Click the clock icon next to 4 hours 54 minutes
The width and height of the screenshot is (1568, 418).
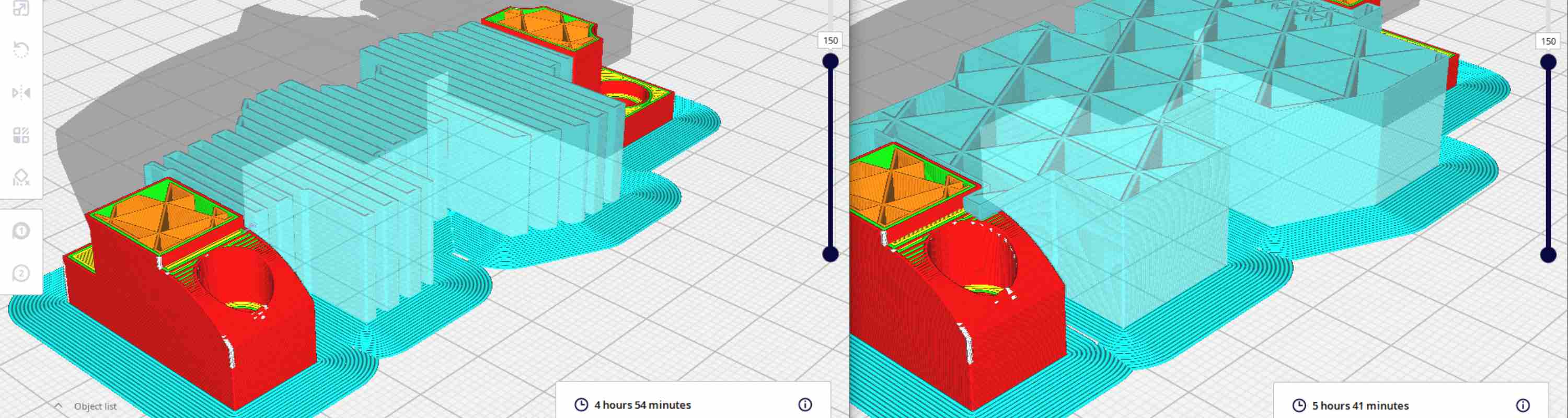[581, 404]
